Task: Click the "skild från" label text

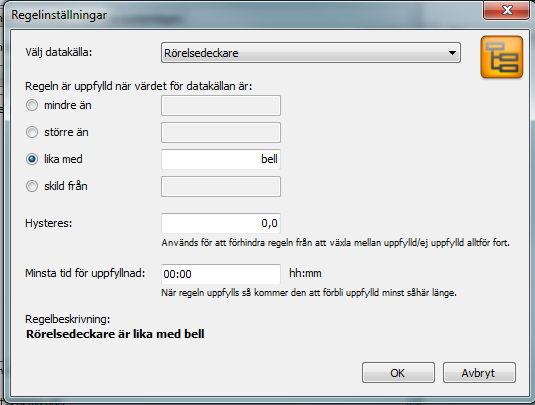Action: point(66,186)
